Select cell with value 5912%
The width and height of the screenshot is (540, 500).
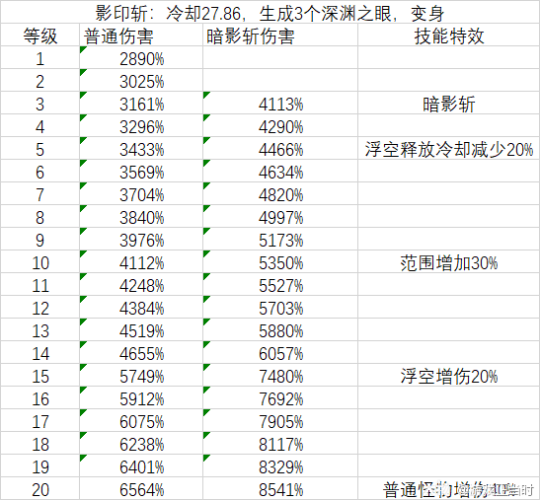click(x=141, y=398)
